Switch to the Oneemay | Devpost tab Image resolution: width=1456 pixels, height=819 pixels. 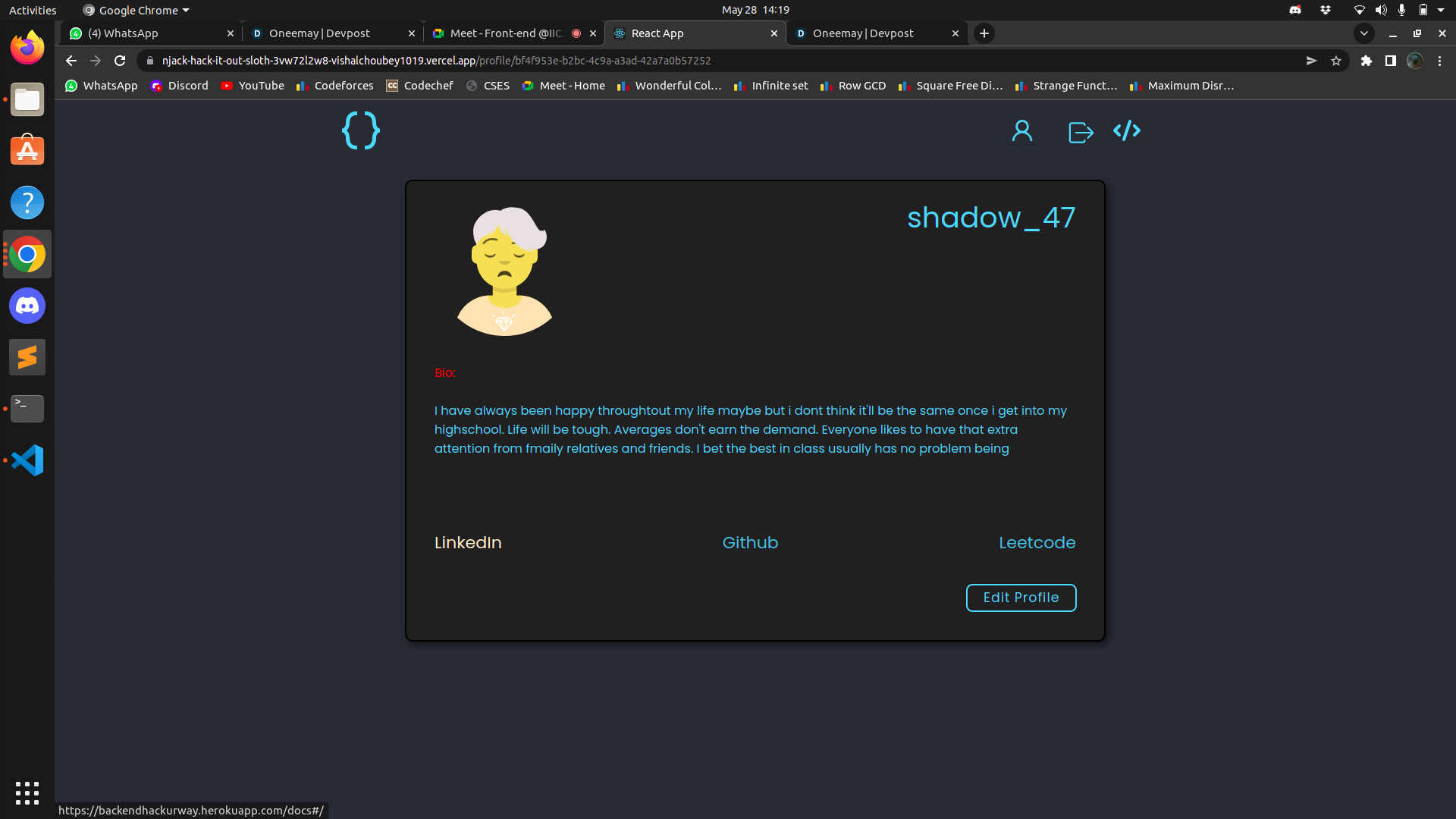pyautogui.click(x=318, y=33)
